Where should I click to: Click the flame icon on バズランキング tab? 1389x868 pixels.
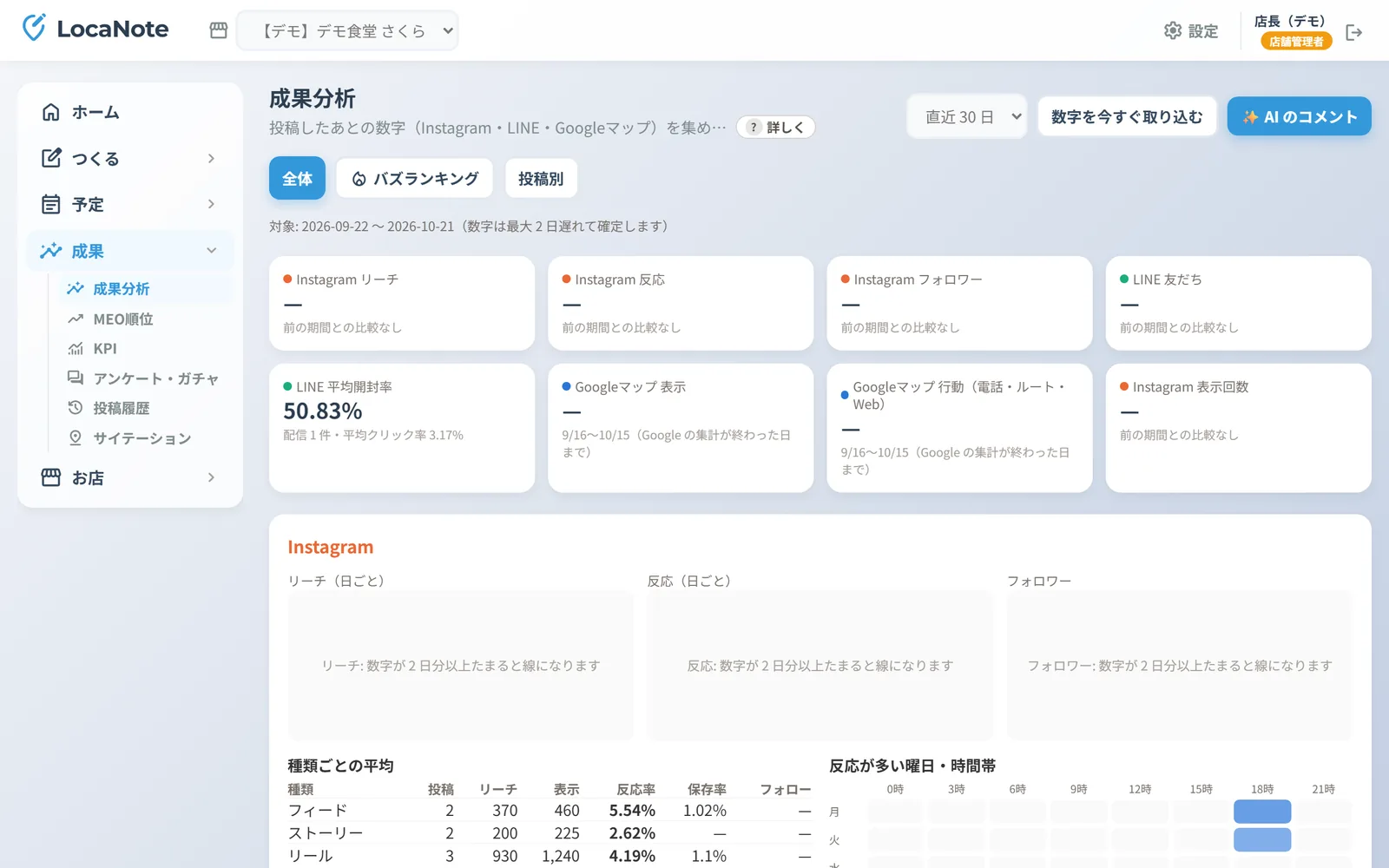359,179
